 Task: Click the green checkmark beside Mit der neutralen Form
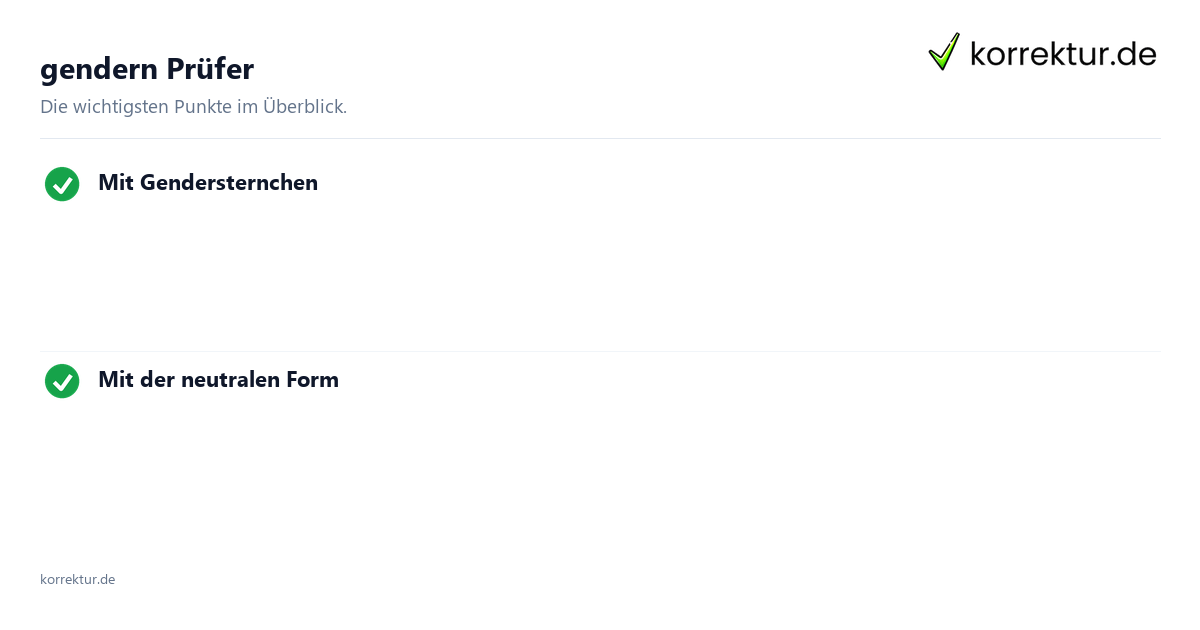pos(62,381)
